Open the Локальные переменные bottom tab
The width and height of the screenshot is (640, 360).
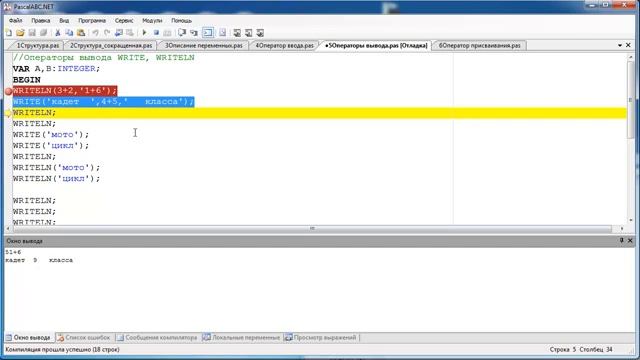click(242, 338)
